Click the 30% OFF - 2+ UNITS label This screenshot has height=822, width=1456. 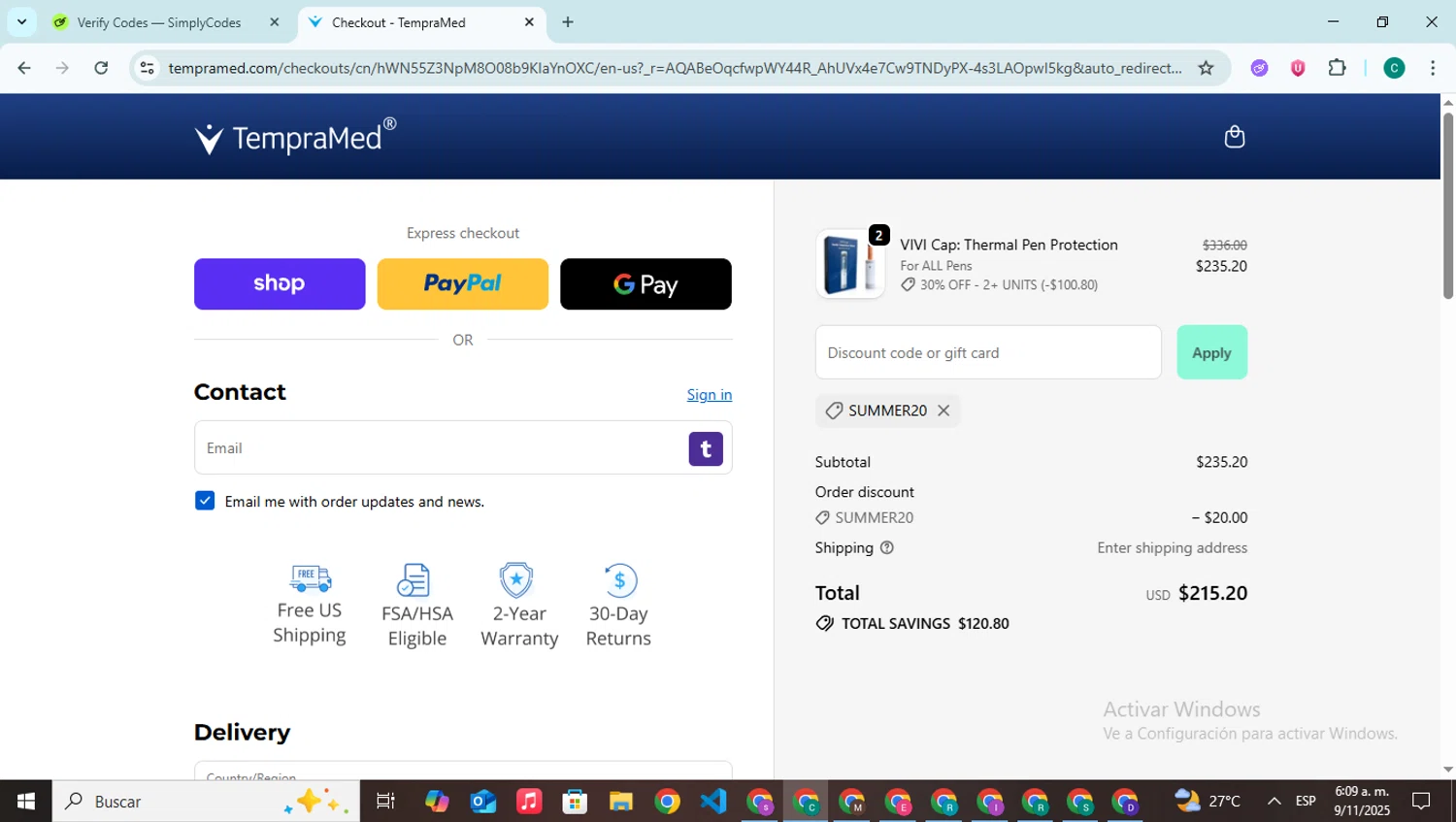[x=1009, y=285]
